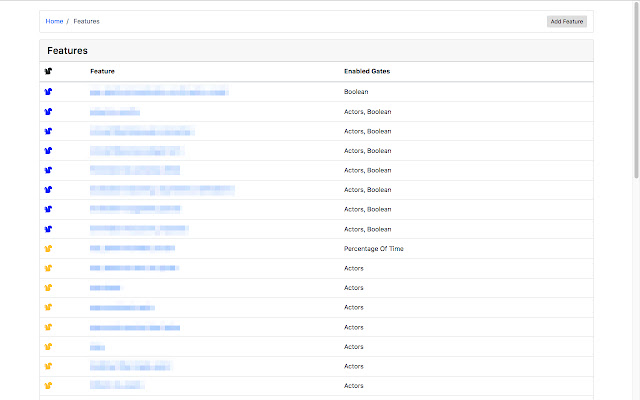Click the Enabled Gates column header
Viewport: 640px width, 400px height.
coord(367,71)
